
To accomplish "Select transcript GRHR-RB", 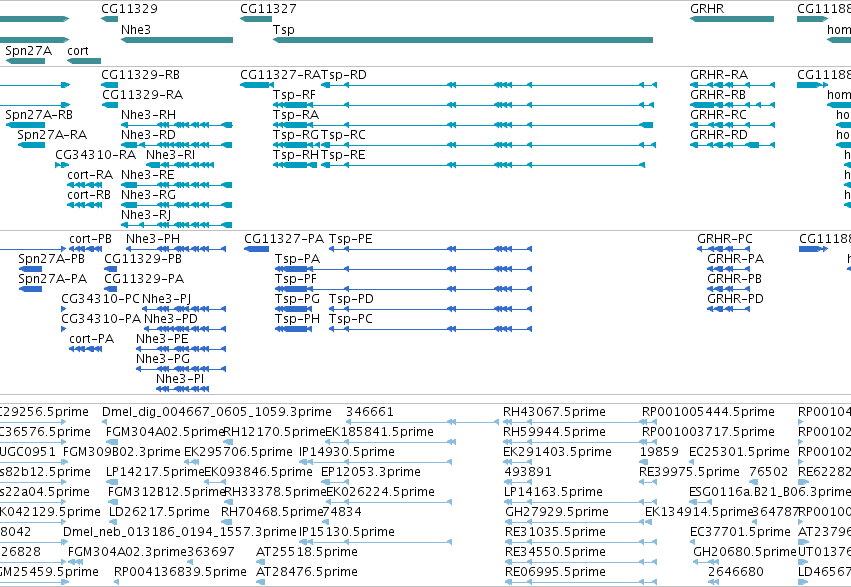I will 732,105.
